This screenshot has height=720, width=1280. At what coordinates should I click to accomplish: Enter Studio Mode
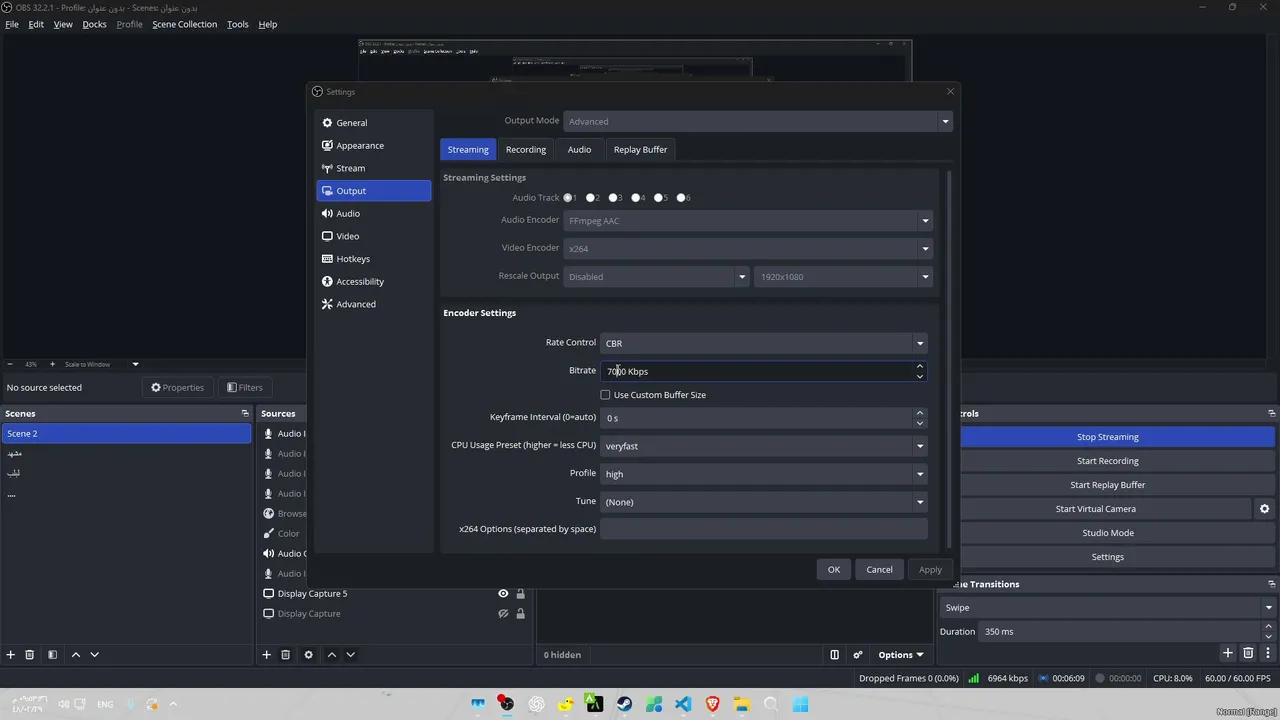pos(1107,533)
